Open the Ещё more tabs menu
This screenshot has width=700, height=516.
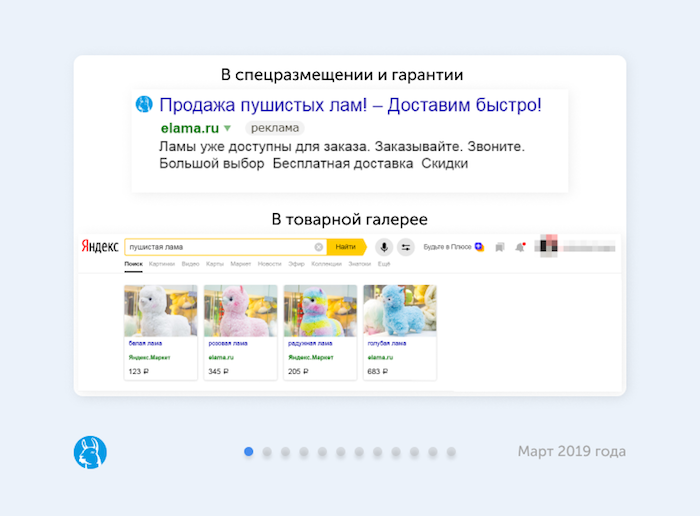coord(384,264)
